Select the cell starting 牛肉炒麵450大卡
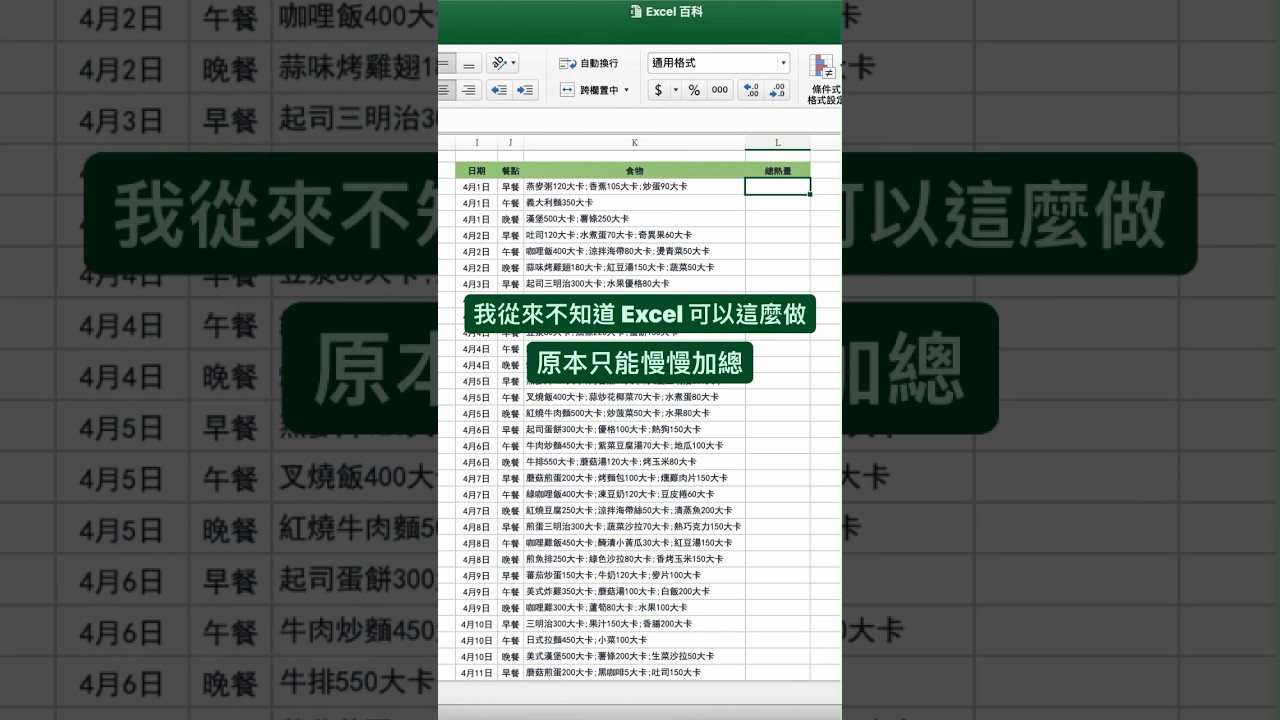1280x720 pixels. click(x=634, y=446)
